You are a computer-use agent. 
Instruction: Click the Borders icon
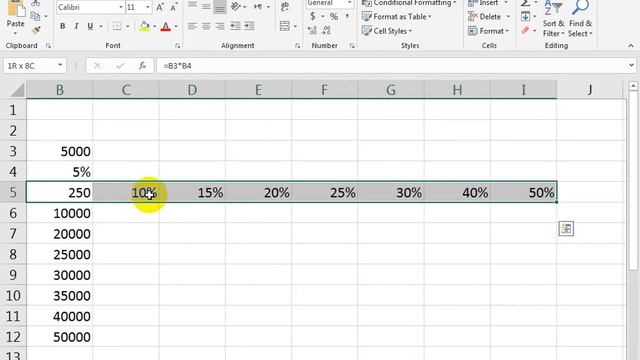[x=117, y=27]
